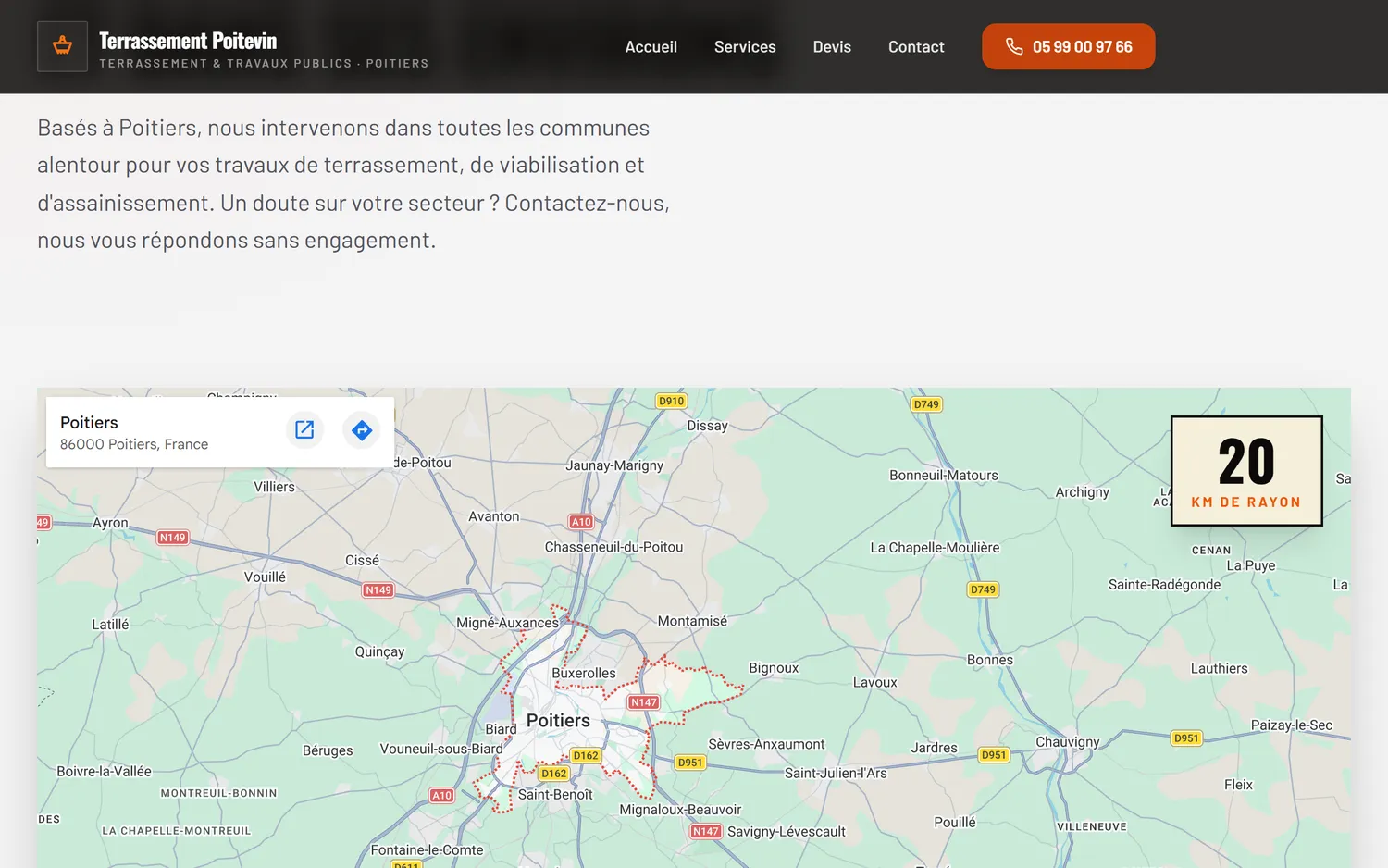
Task: Click the Mignaloux-Beauvoir map label
Action: click(x=680, y=810)
